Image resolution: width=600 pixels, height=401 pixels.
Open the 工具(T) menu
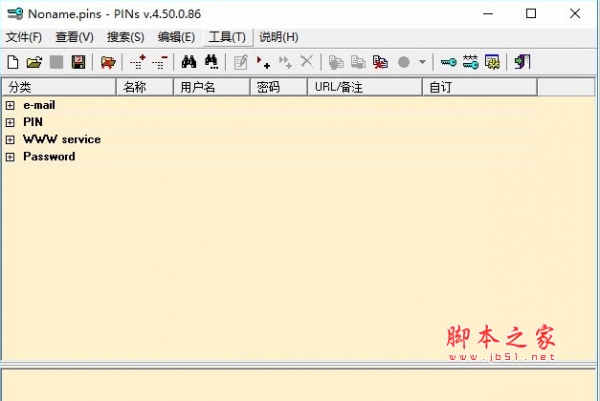227,37
